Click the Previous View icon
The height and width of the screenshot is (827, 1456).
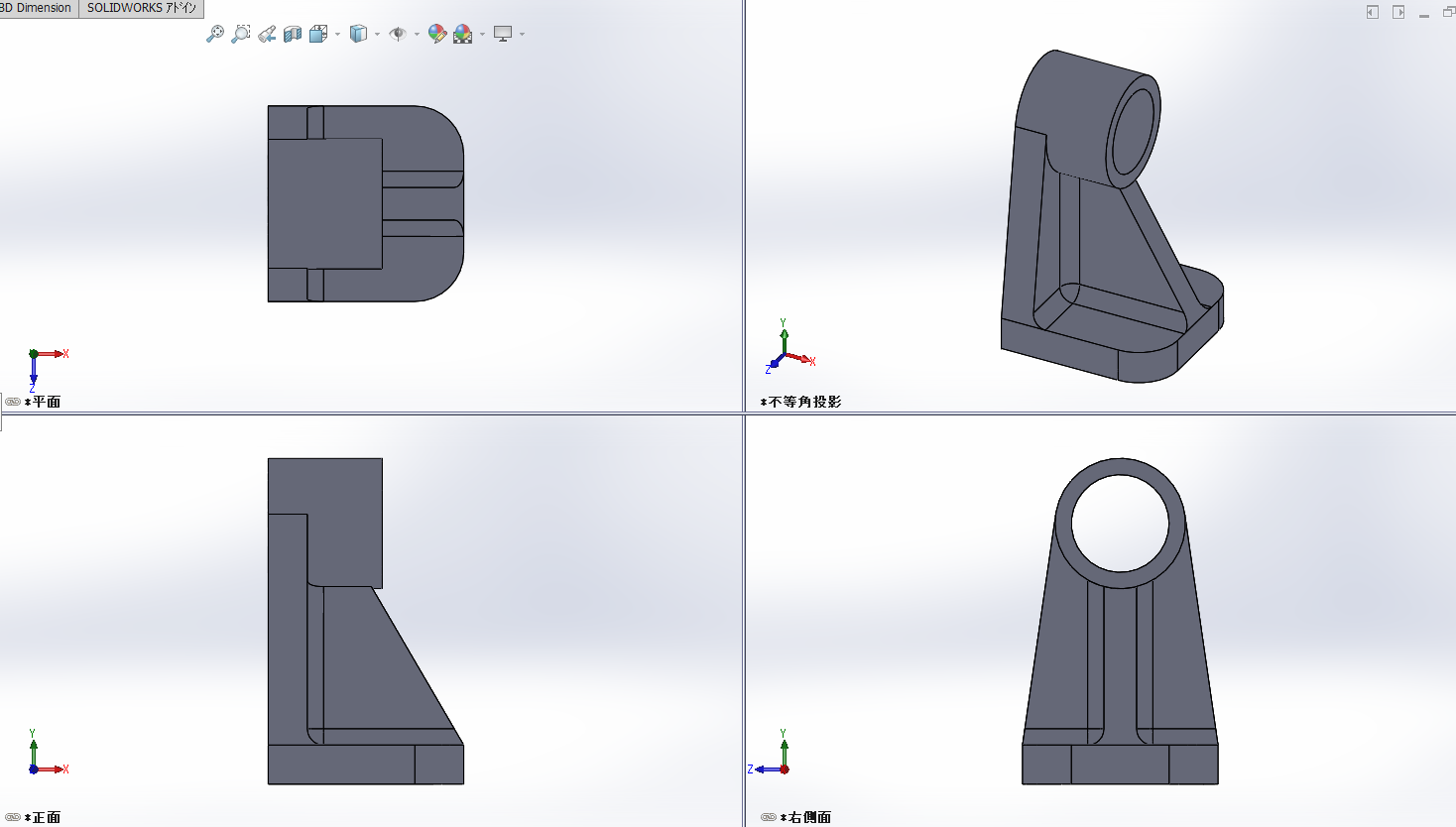click(267, 34)
